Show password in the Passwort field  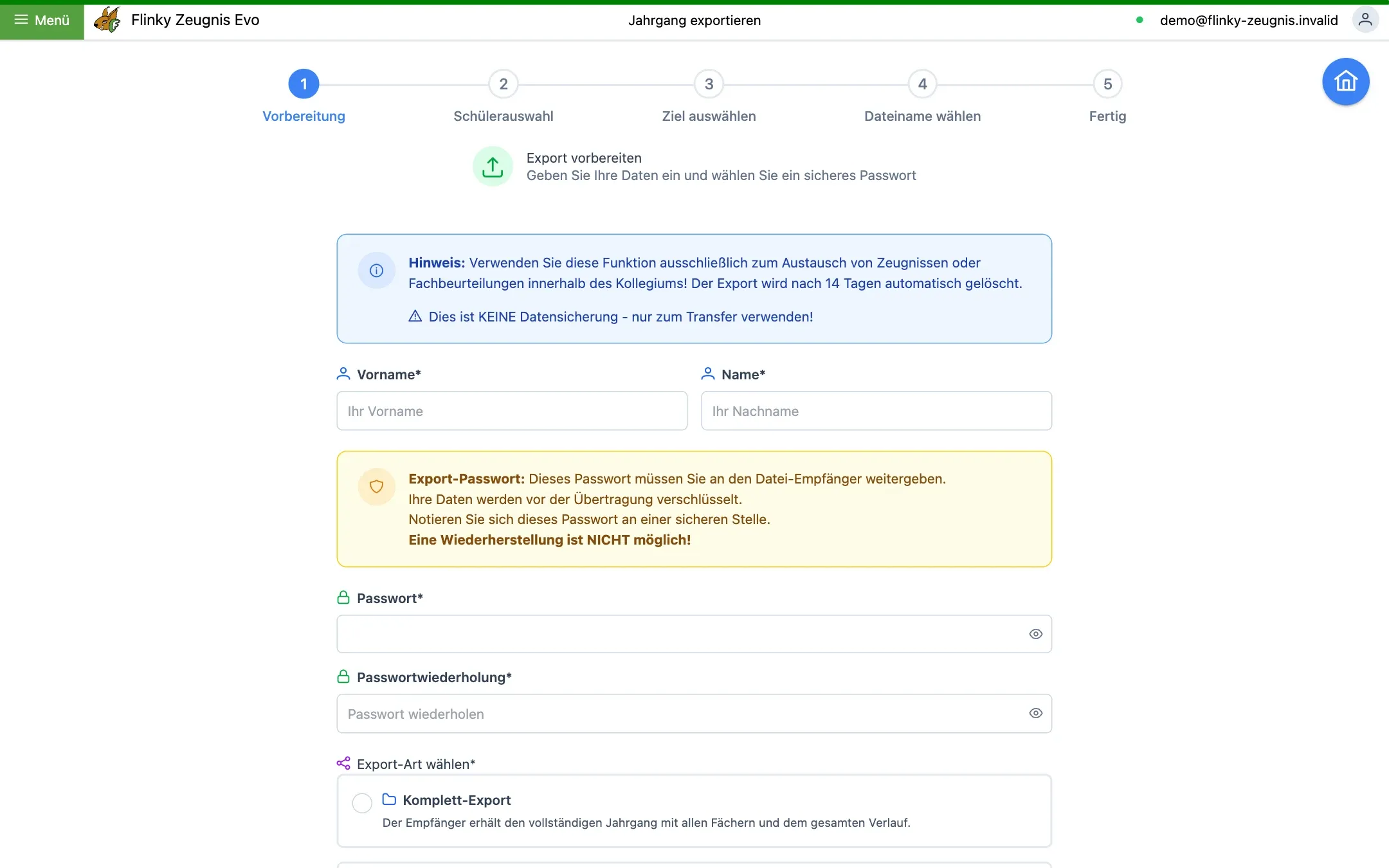tap(1035, 634)
